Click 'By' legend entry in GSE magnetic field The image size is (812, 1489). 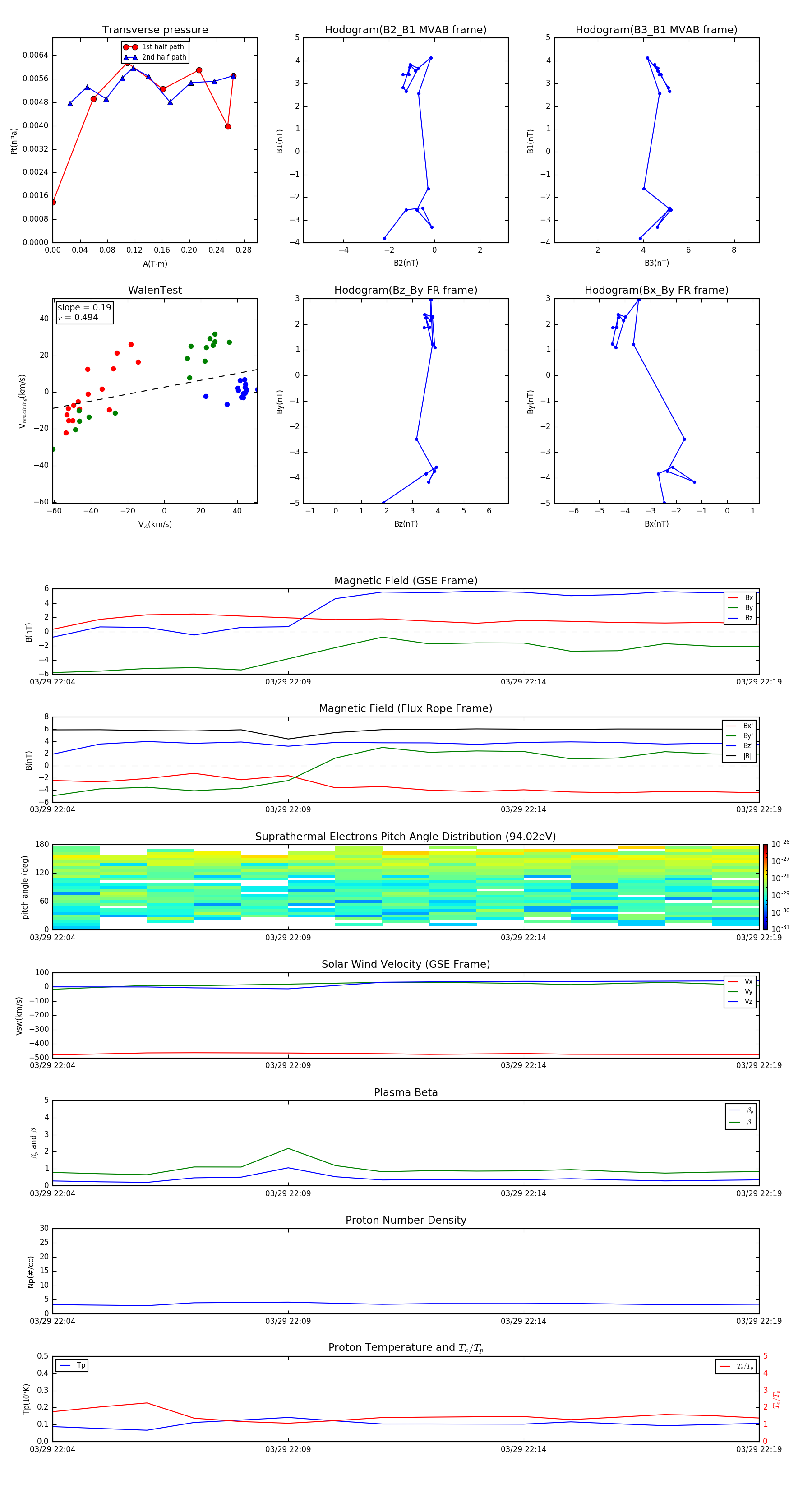click(740, 607)
